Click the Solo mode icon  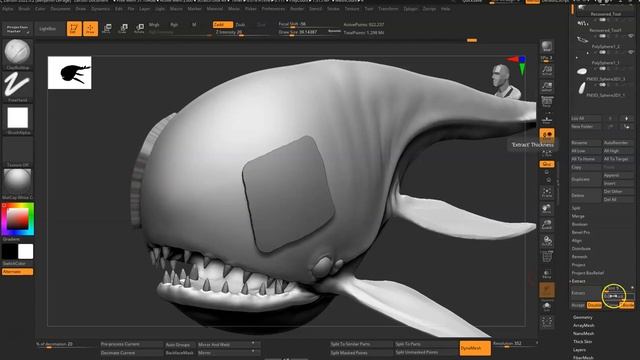coord(547,307)
